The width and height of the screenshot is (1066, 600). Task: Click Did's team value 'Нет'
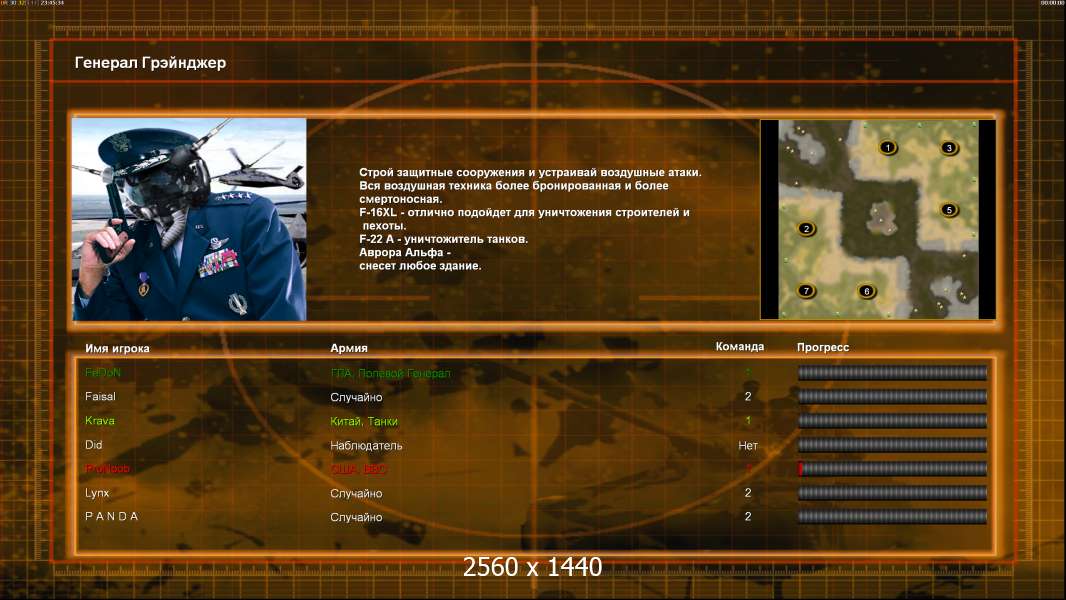748,446
